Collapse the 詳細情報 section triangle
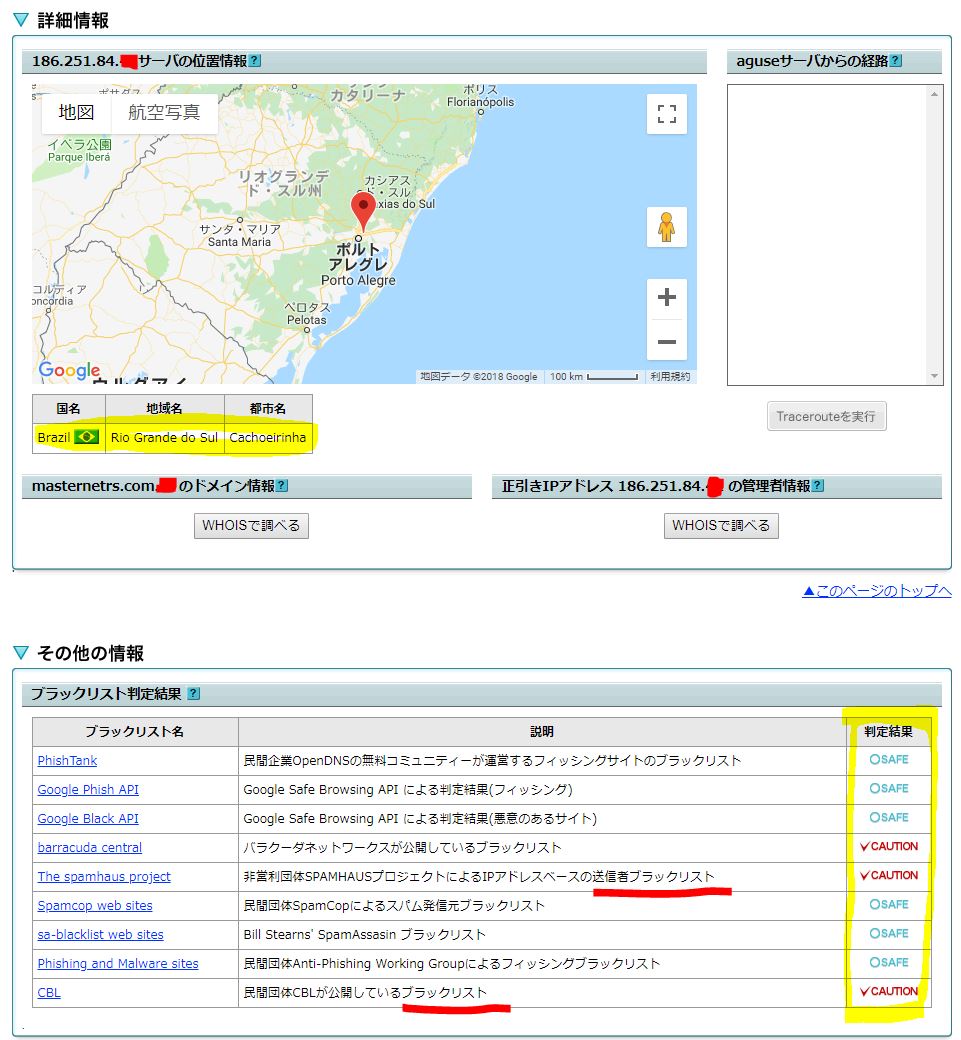The image size is (961, 1040). tap(21, 20)
